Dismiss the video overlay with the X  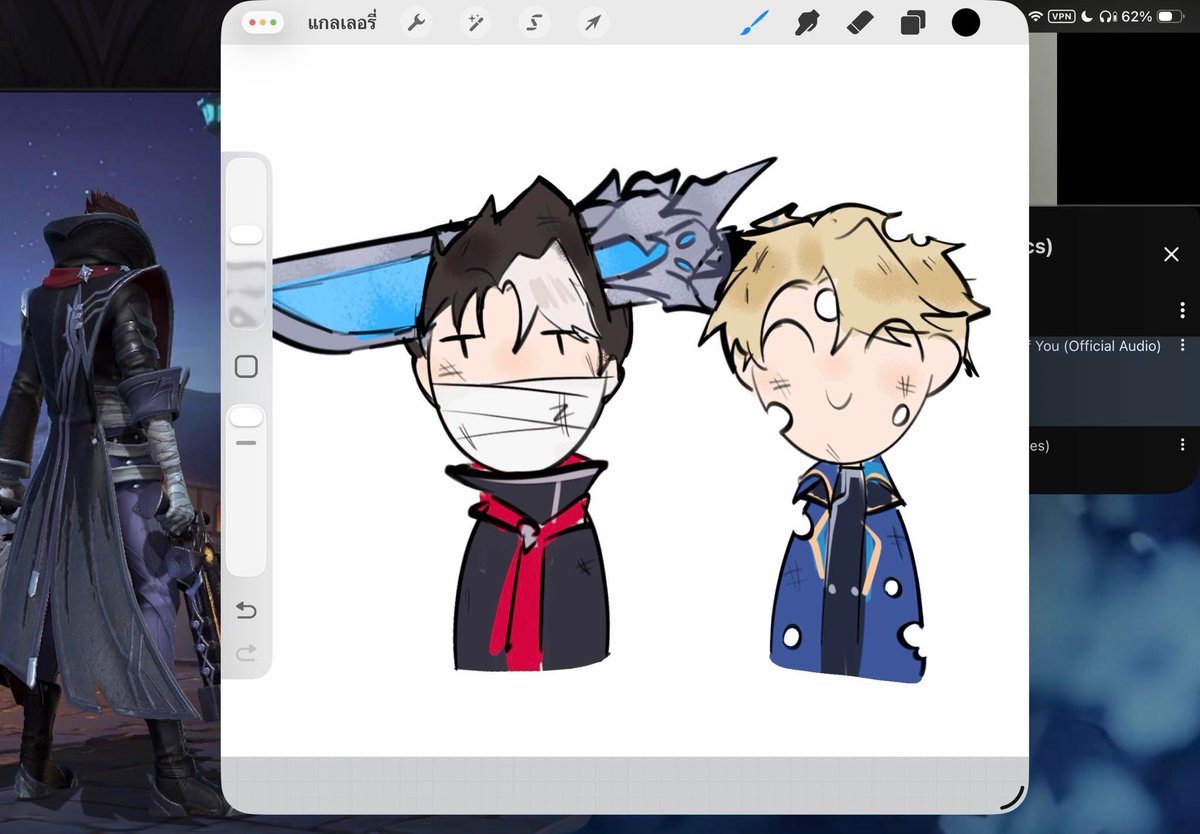[x=1171, y=254]
